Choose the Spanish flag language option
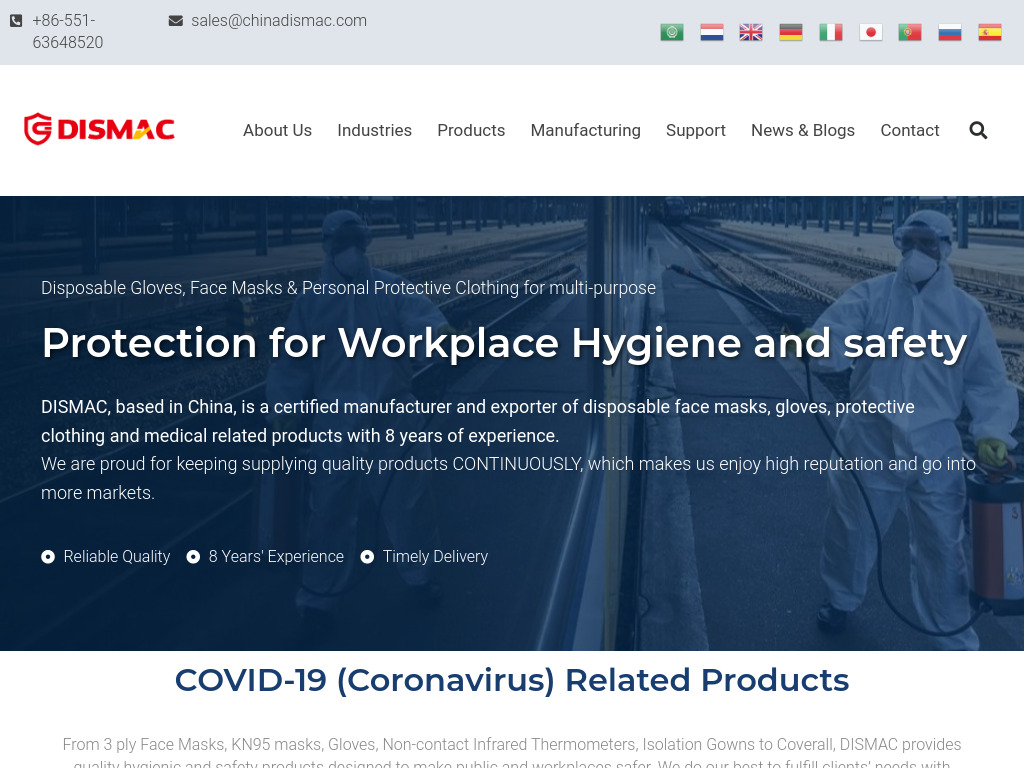The width and height of the screenshot is (1024, 768). pyautogui.click(x=989, y=32)
